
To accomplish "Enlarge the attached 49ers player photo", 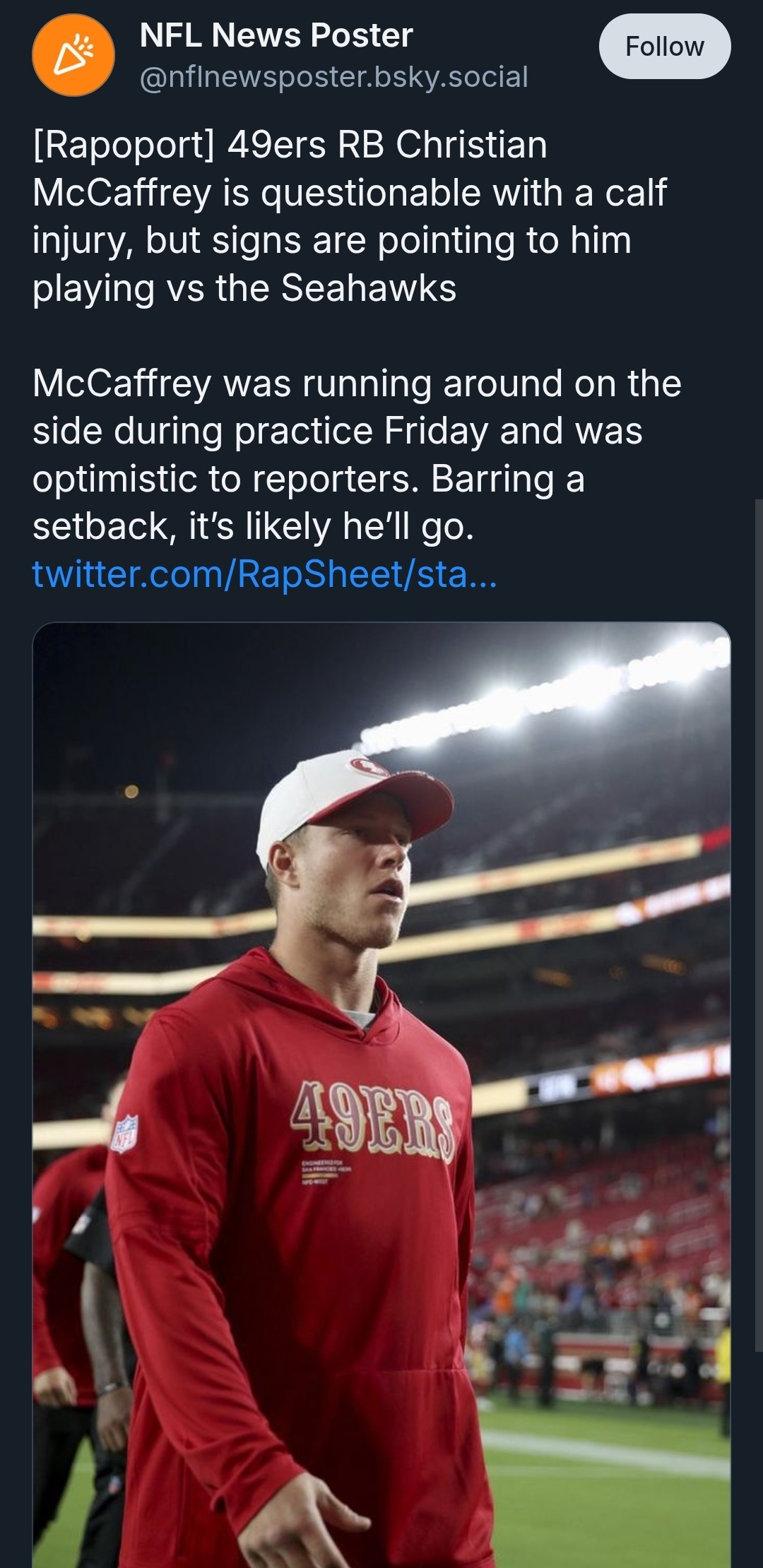I will (381, 1095).
